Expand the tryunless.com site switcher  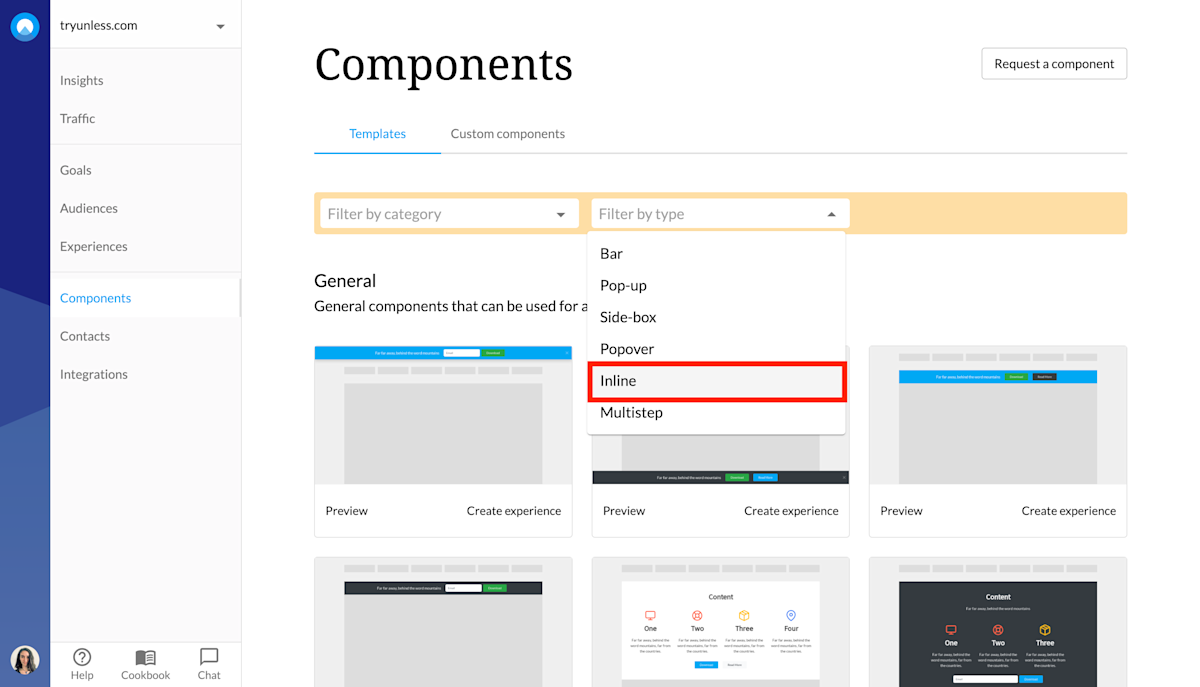(220, 26)
